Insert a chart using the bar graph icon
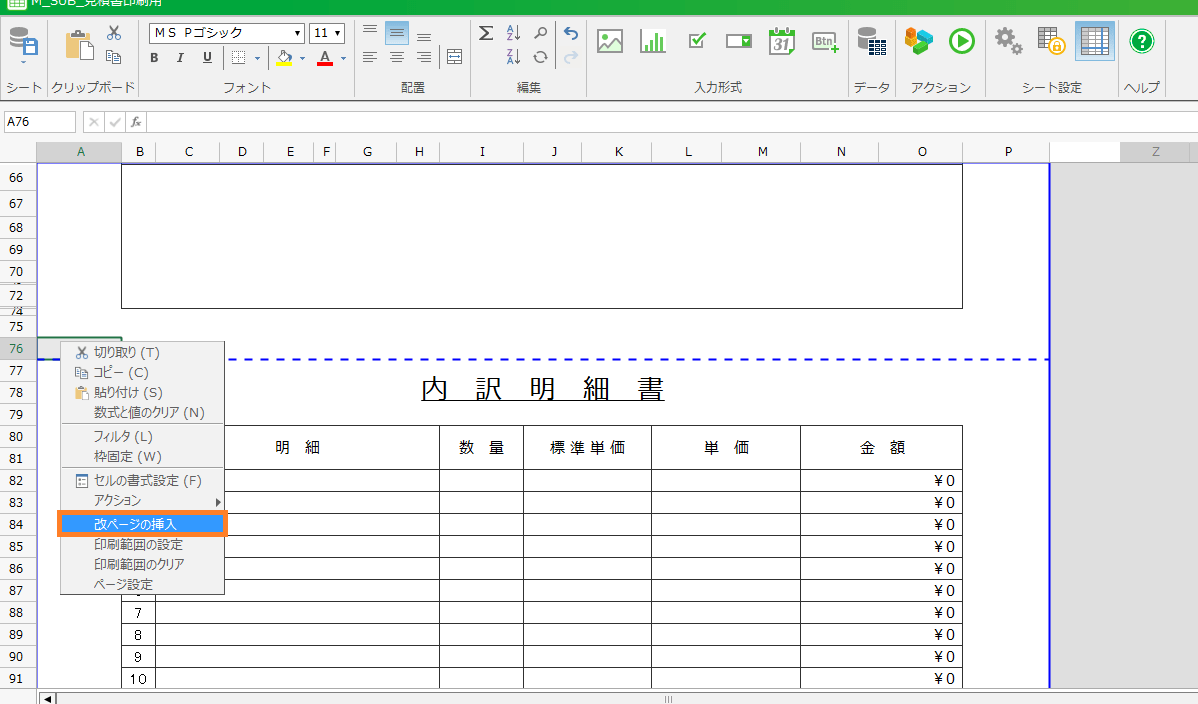1198x704 pixels. pos(653,41)
